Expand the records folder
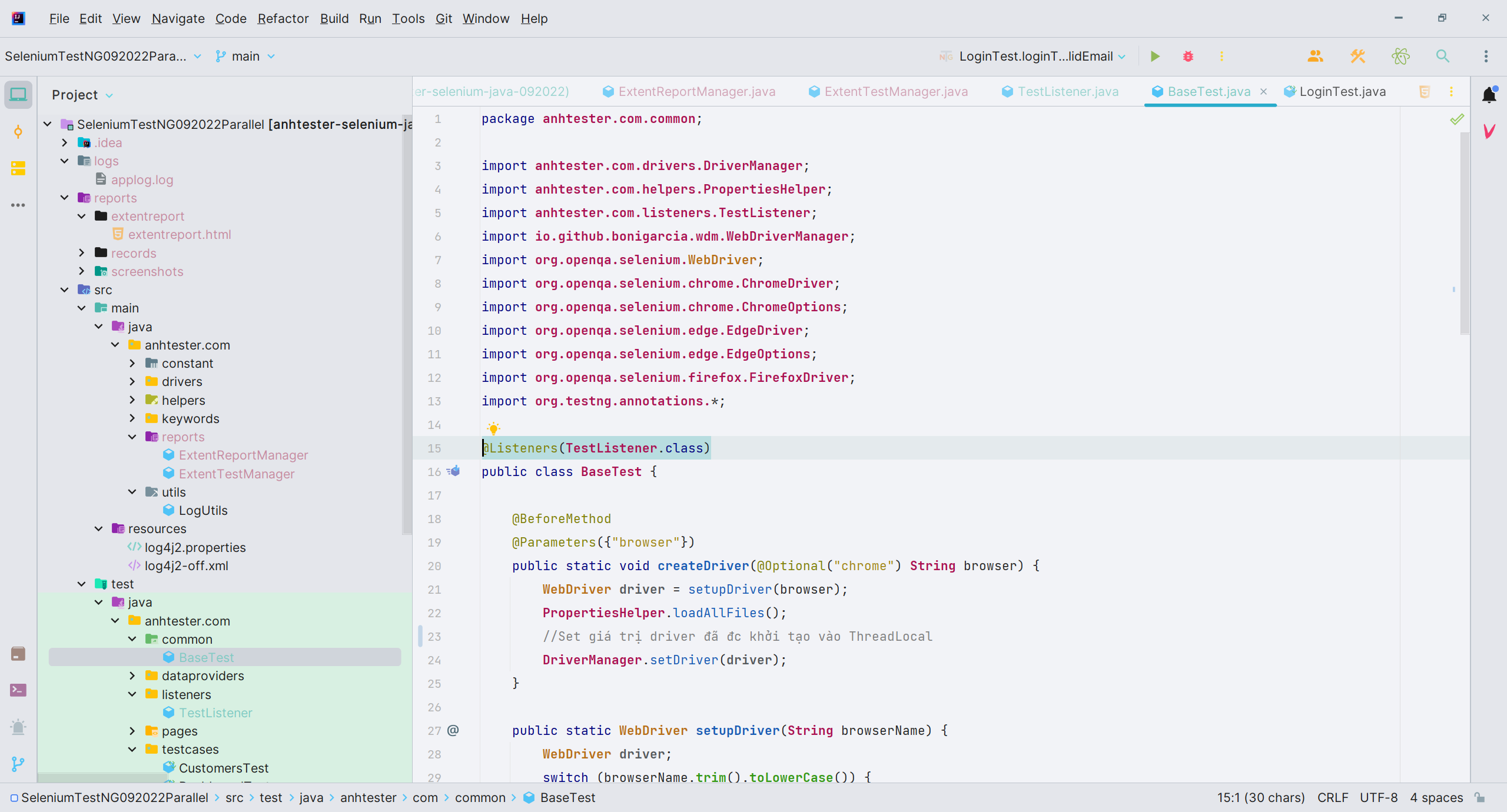 tap(82, 253)
